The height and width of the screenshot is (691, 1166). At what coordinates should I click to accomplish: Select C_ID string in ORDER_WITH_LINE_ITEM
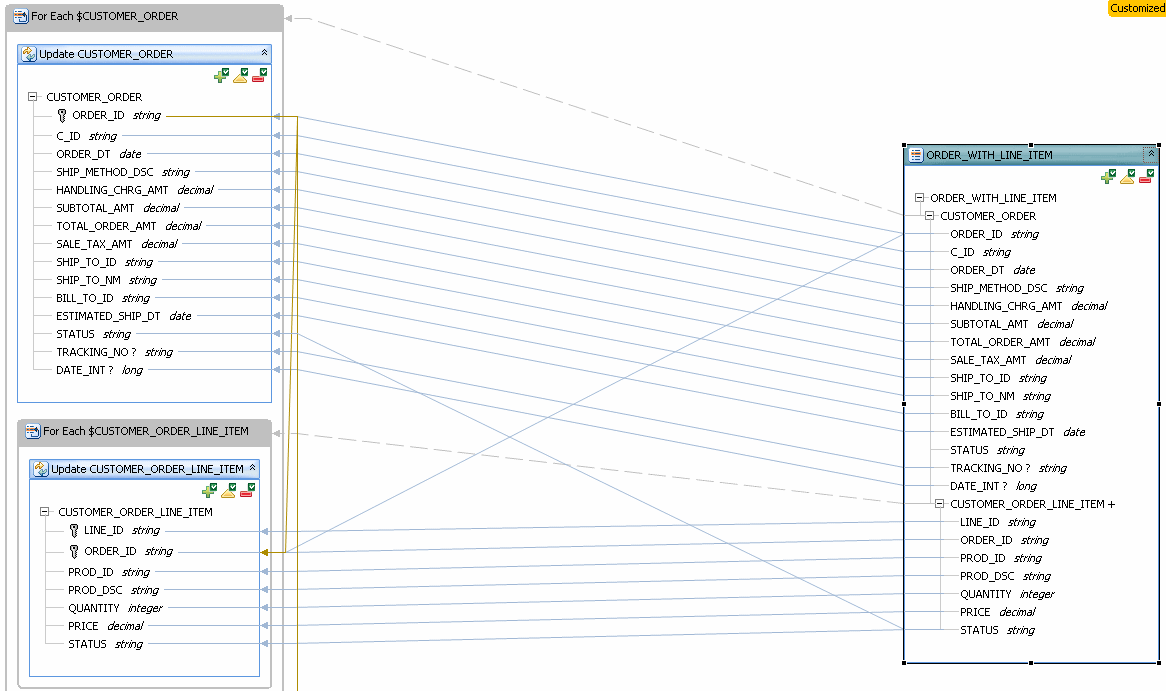(980, 252)
